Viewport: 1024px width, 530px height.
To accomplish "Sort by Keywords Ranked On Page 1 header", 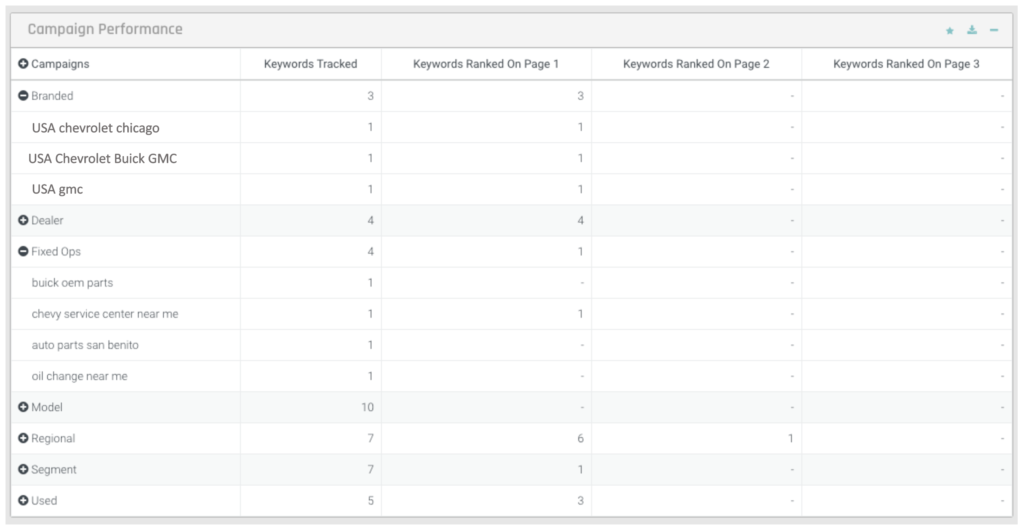I will pos(486,64).
